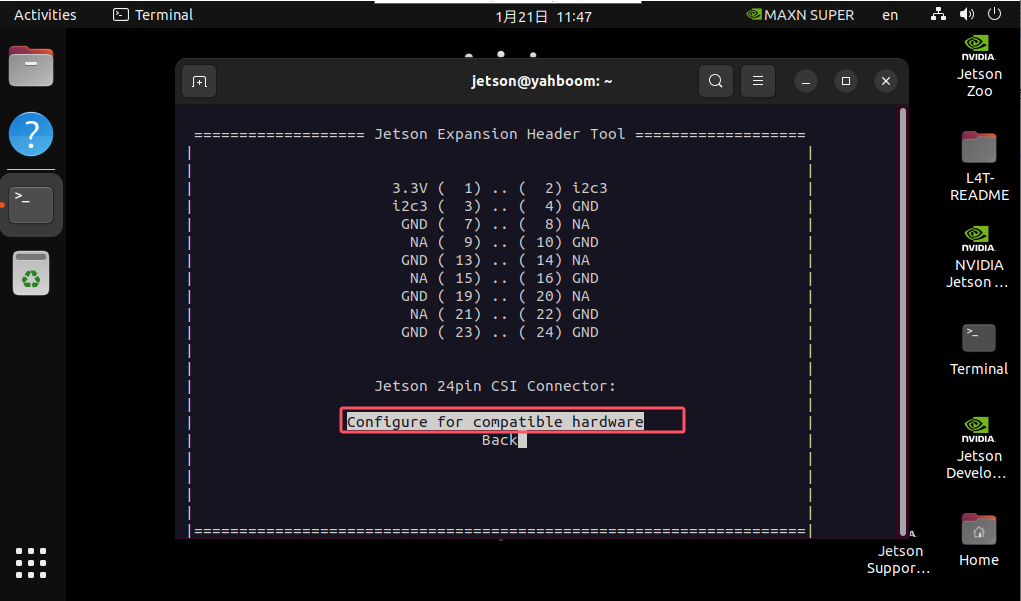1021x601 pixels.
Task: Open the Files app in the dock
Action: coord(31,66)
